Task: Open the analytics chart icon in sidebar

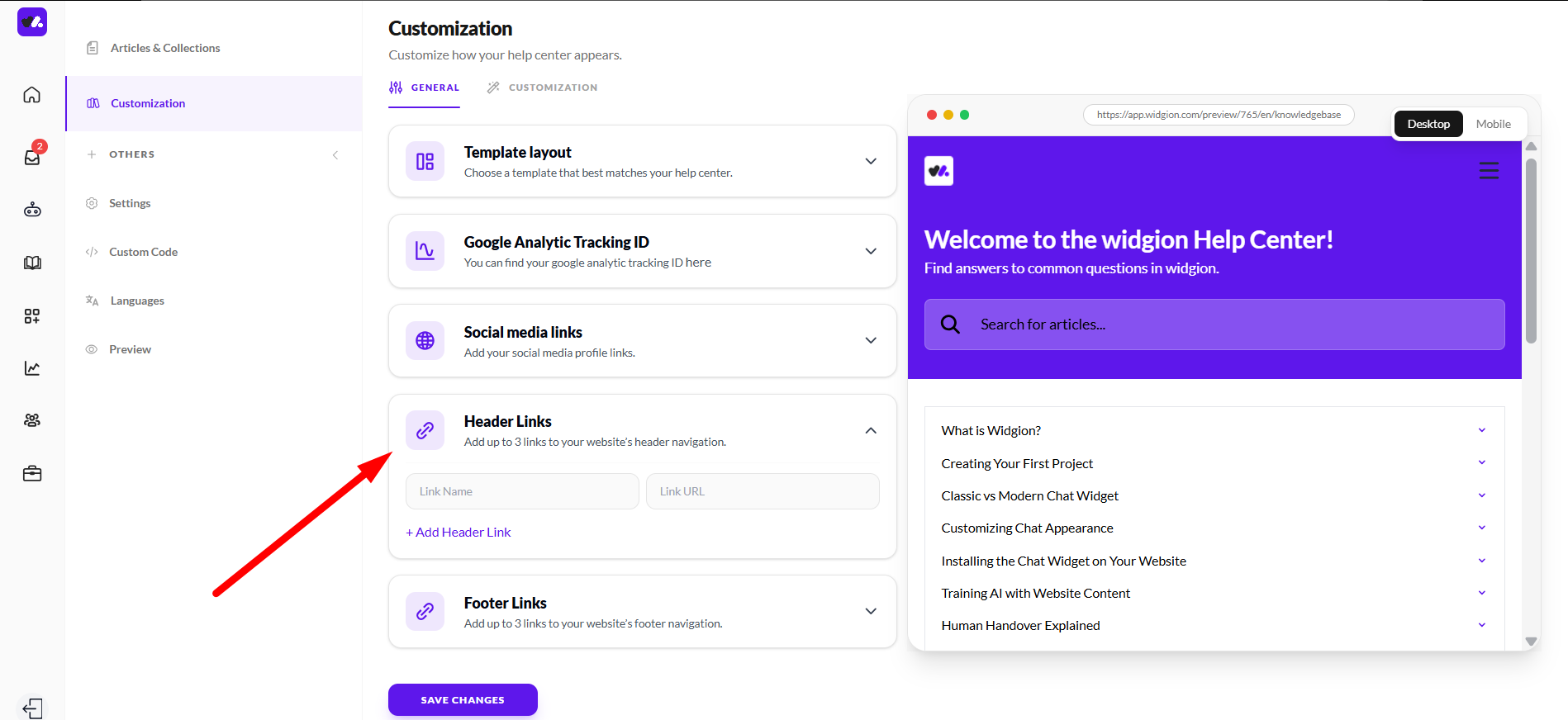Action: 32,368
